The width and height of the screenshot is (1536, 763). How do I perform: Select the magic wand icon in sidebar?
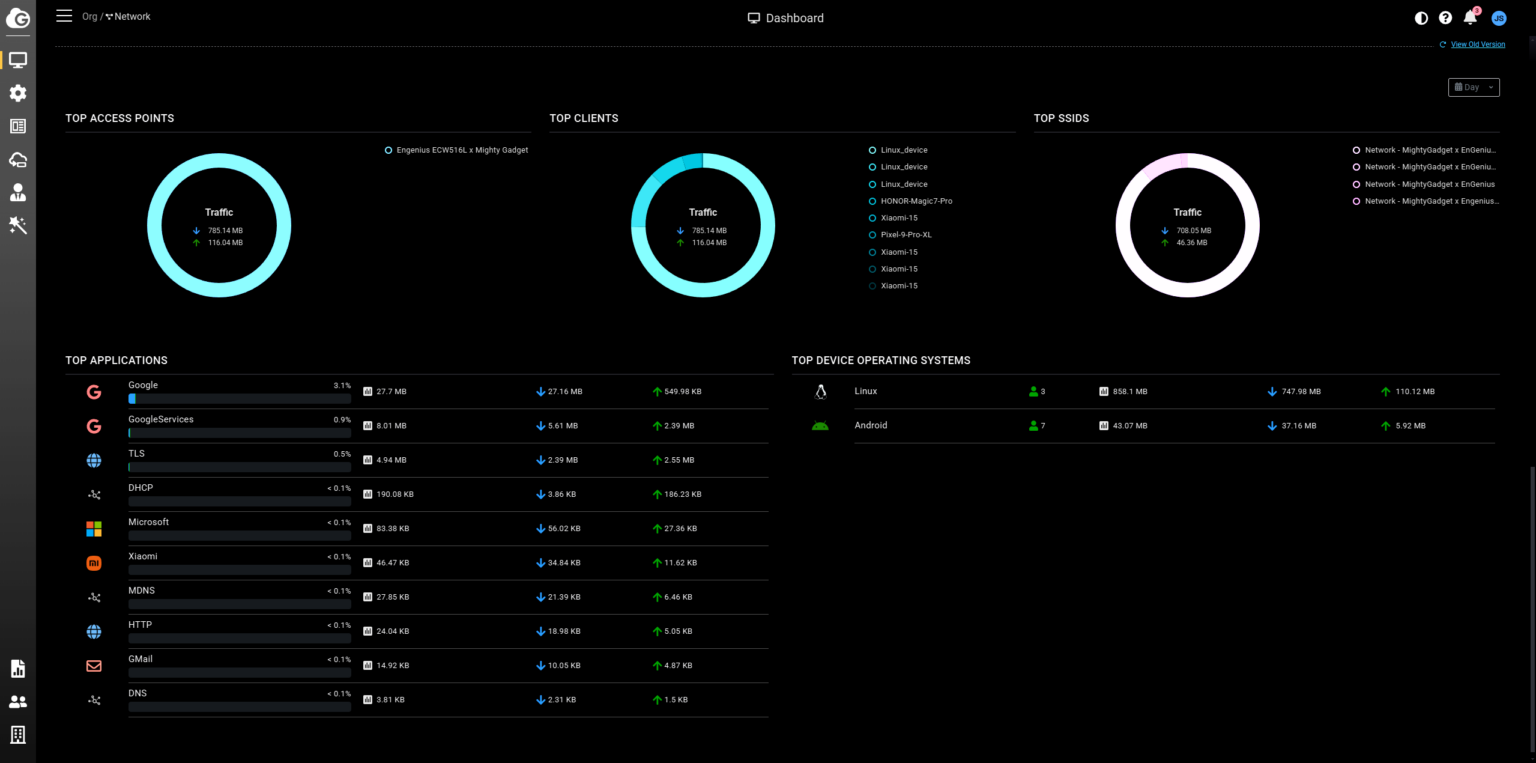[x=18, y=226]
